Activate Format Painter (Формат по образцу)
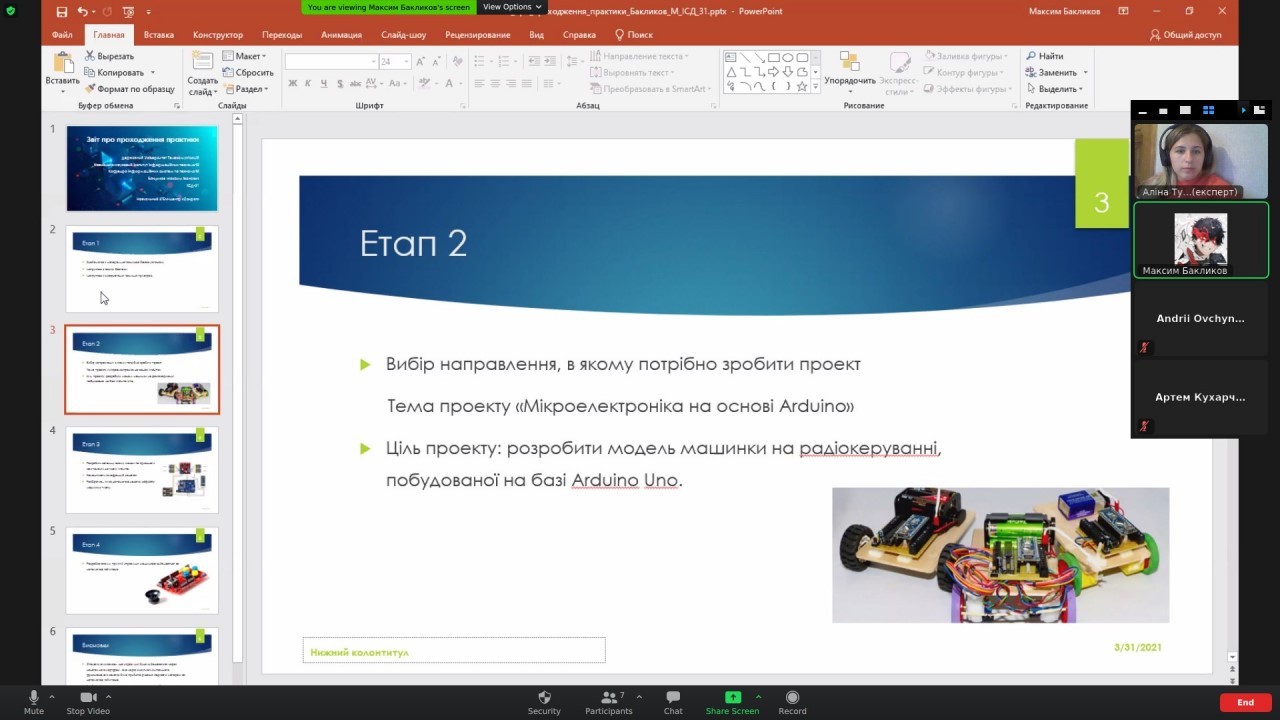The image size is (1280, 720). tap(129, 88)
